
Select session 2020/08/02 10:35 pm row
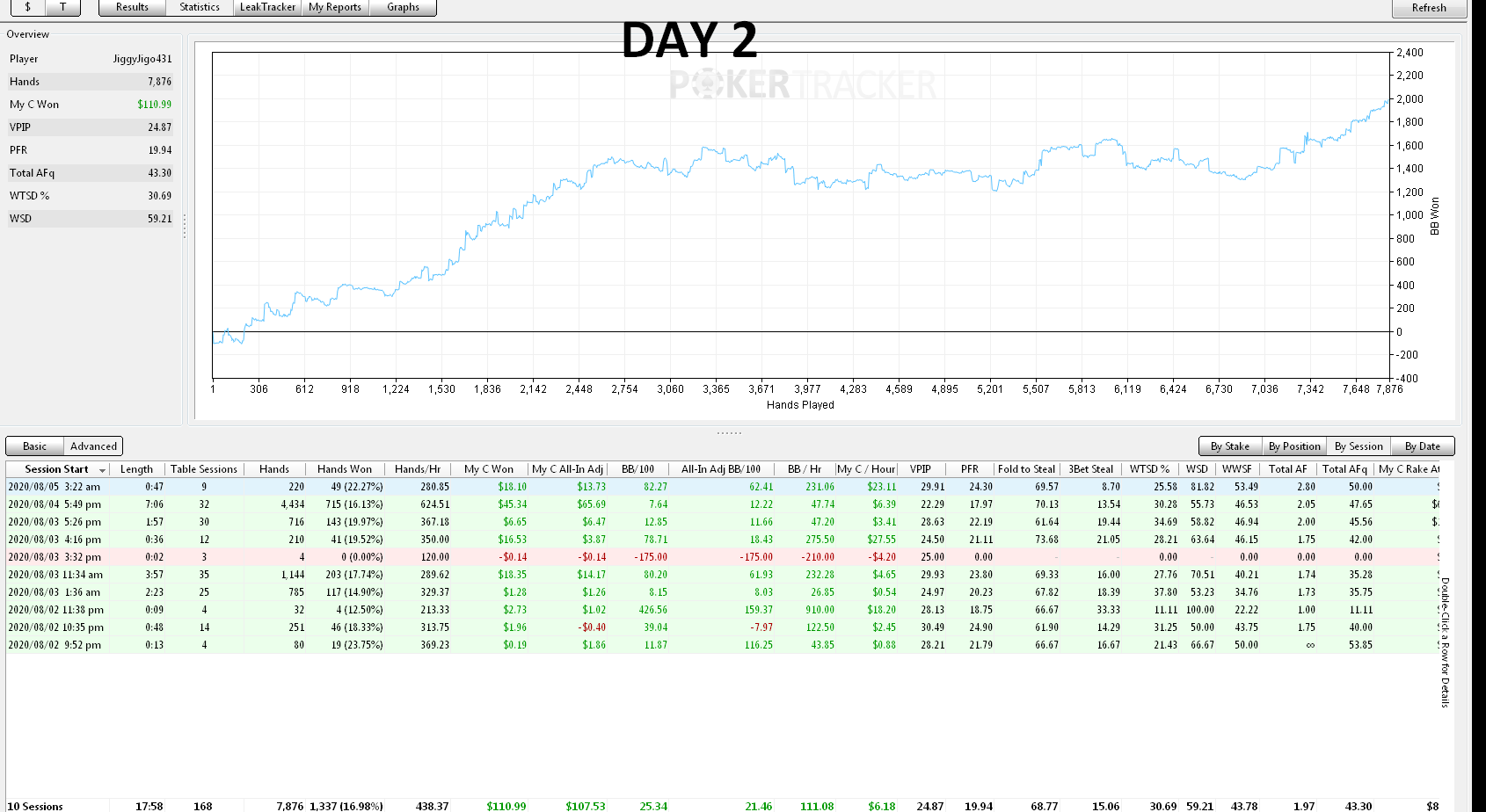click(x=723, y=627)
